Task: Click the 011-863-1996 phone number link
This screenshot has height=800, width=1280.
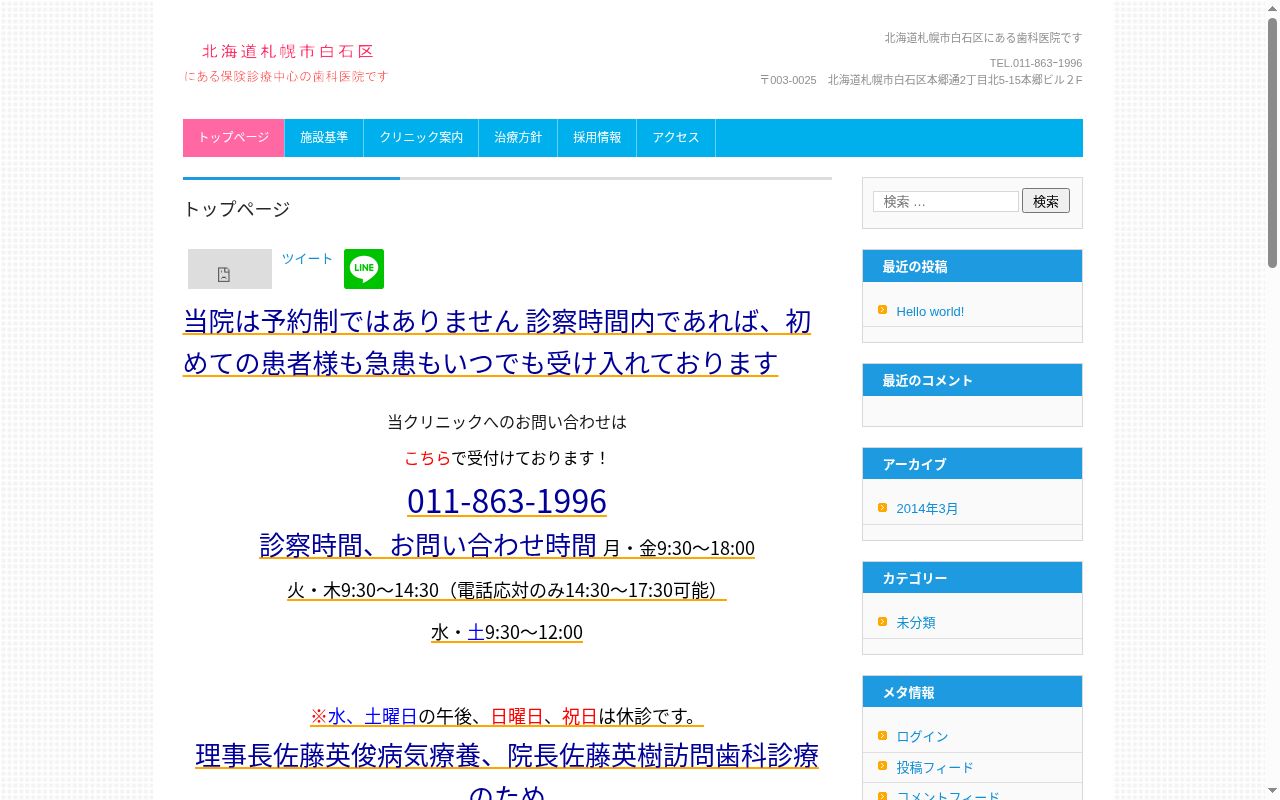Action: pyautogui.click(x=507, y=500)
